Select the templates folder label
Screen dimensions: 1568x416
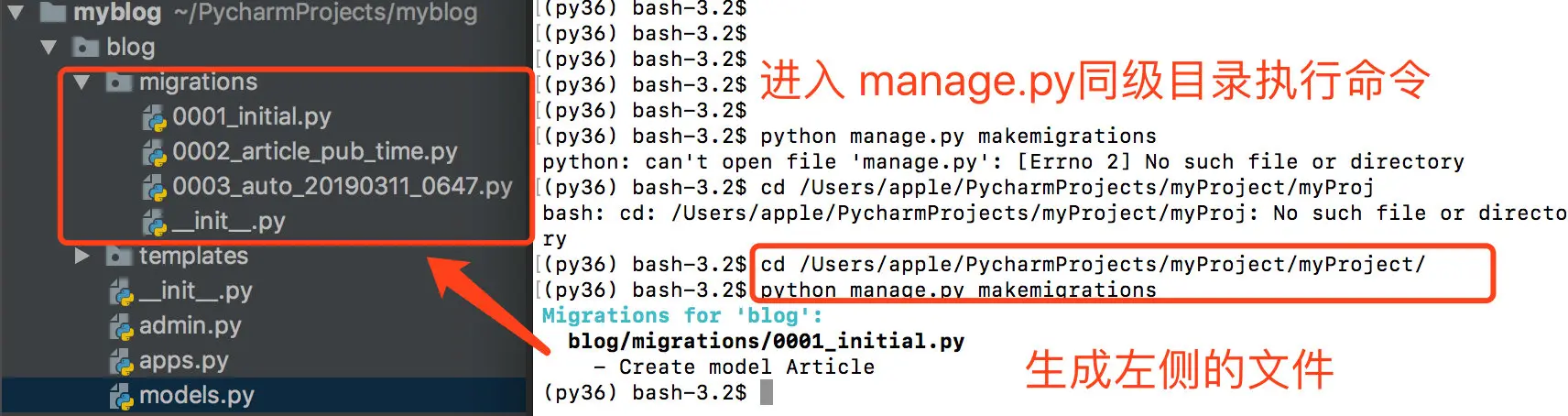(193, 256)
